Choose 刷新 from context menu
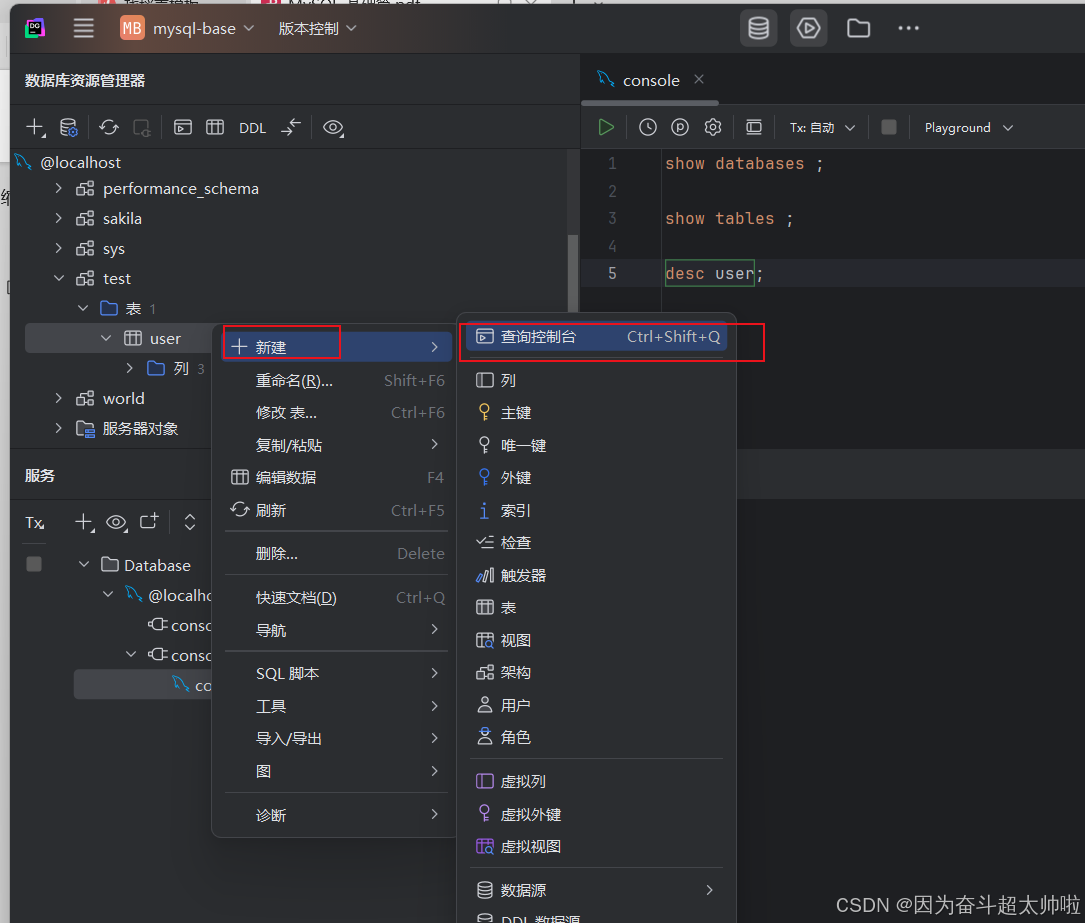Viewport: 1085px width, 923px height. tap(336, 511)
